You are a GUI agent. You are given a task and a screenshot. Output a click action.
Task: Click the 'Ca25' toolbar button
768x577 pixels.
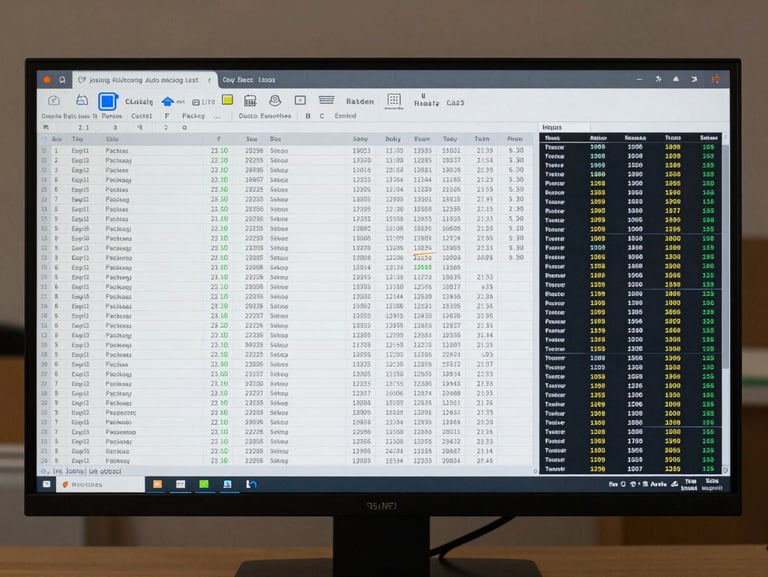(455, 103)
